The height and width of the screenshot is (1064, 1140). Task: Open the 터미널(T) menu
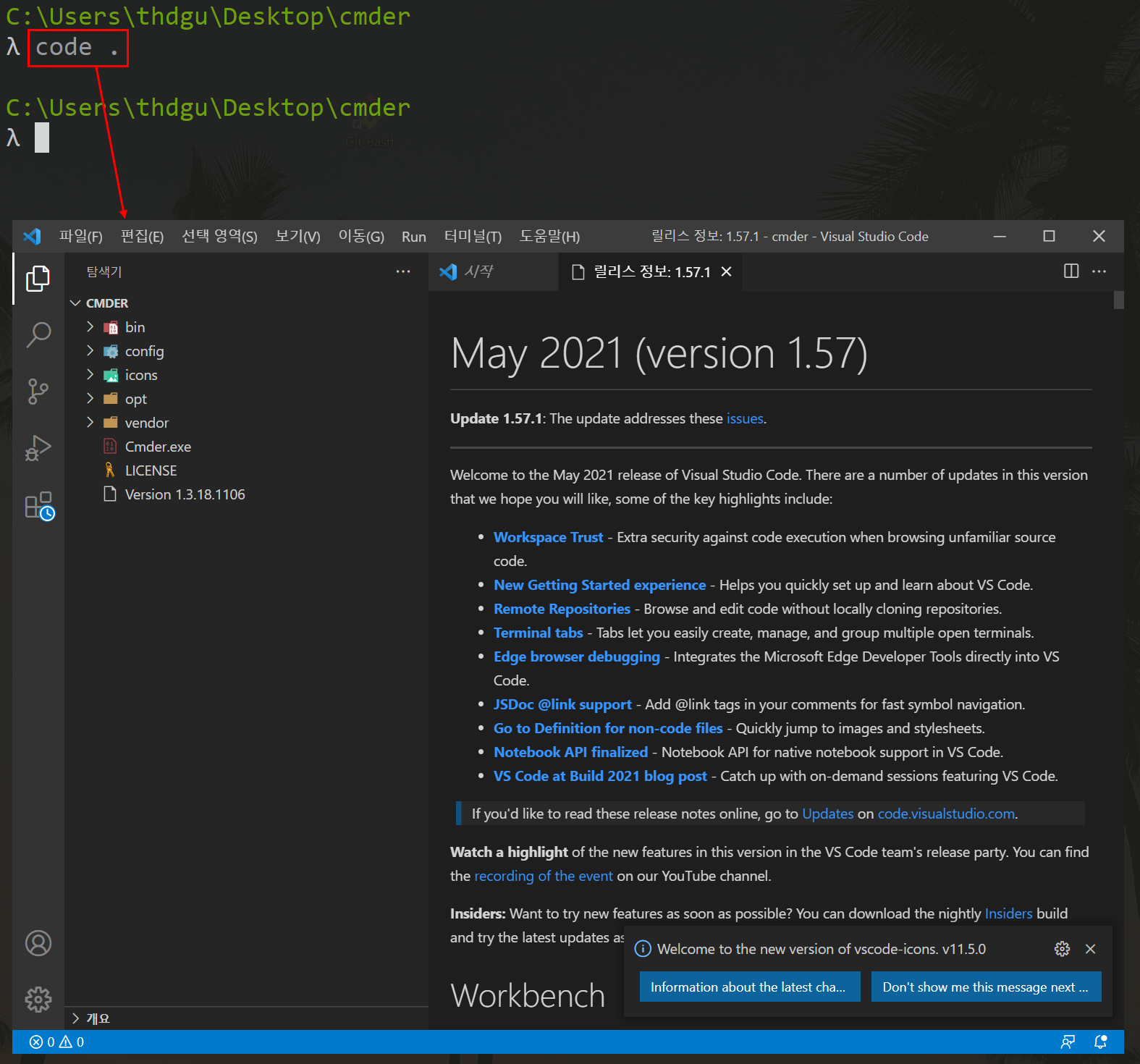click(x=473, y=237)
